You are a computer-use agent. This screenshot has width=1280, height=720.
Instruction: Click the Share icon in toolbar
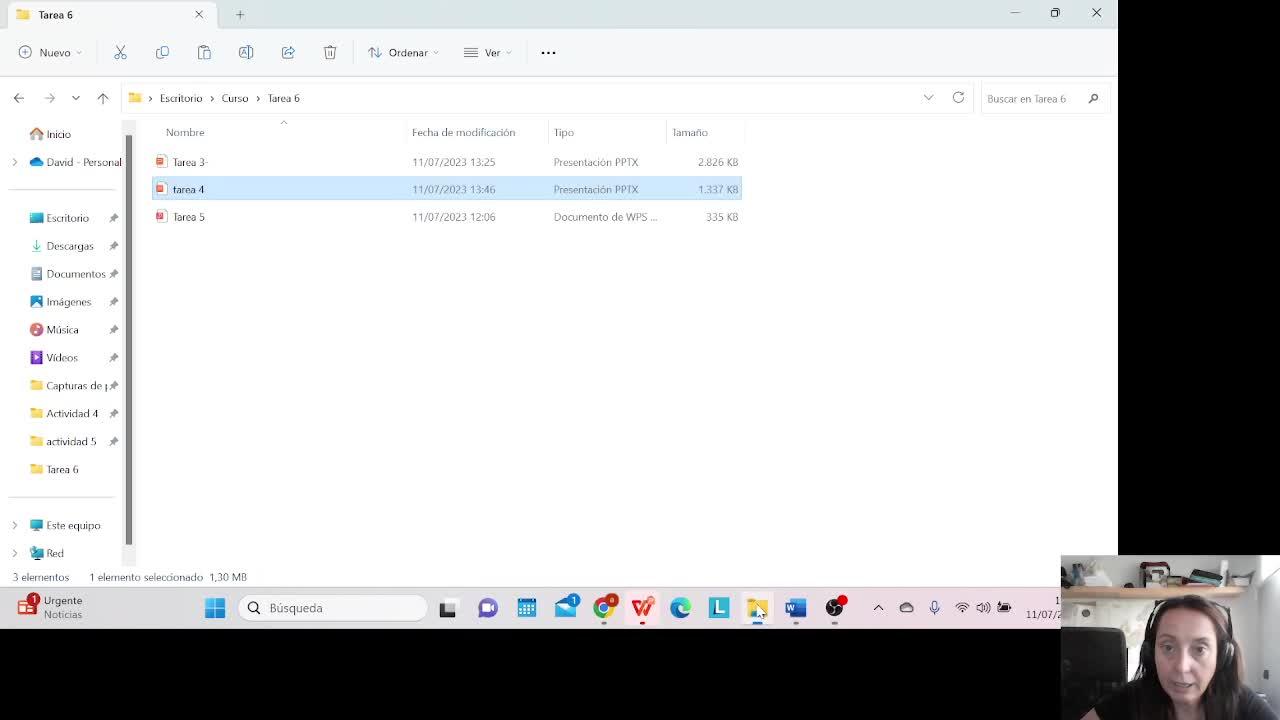[x=288, y=52]
